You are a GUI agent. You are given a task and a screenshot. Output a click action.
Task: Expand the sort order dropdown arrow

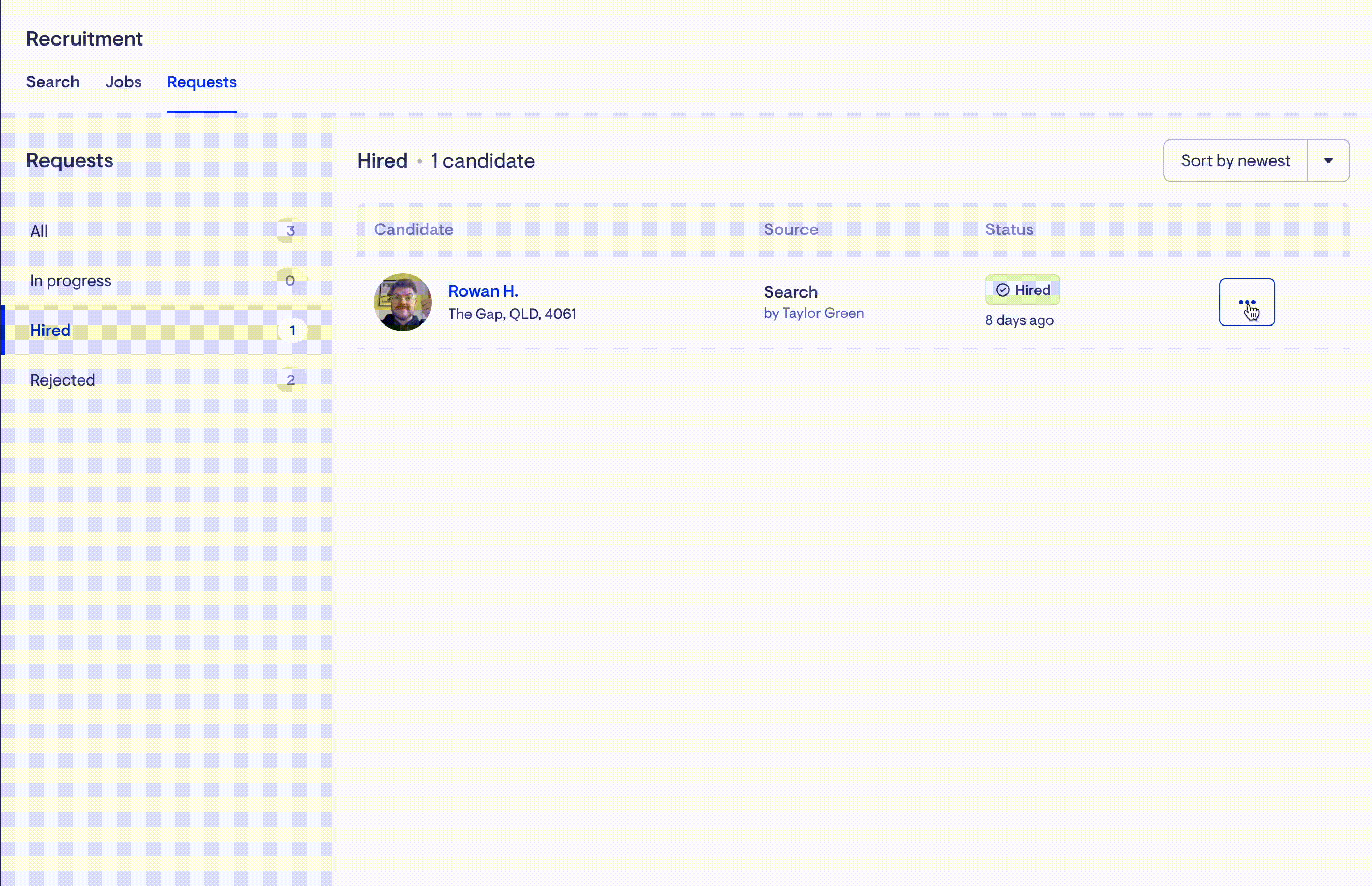click(x=1327, y=160)
